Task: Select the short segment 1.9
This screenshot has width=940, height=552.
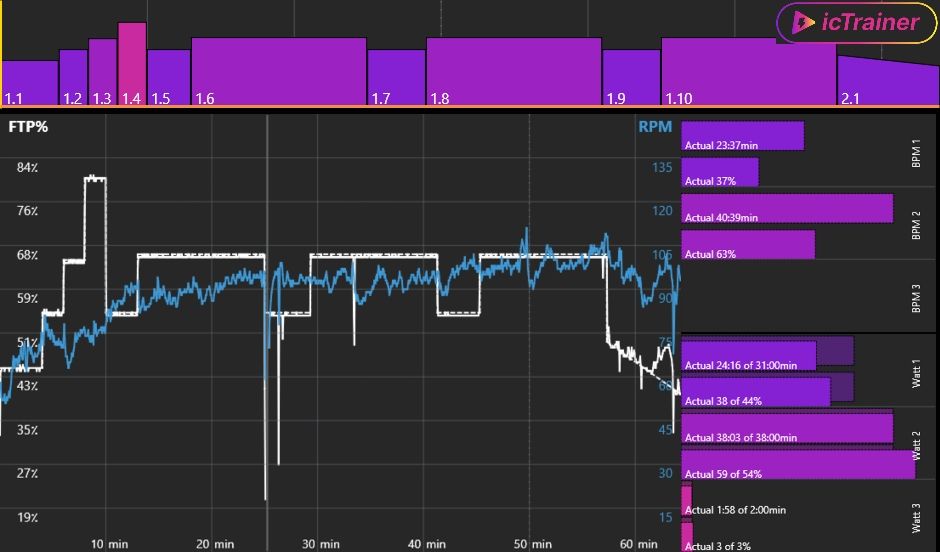Action: click(631, 77)
